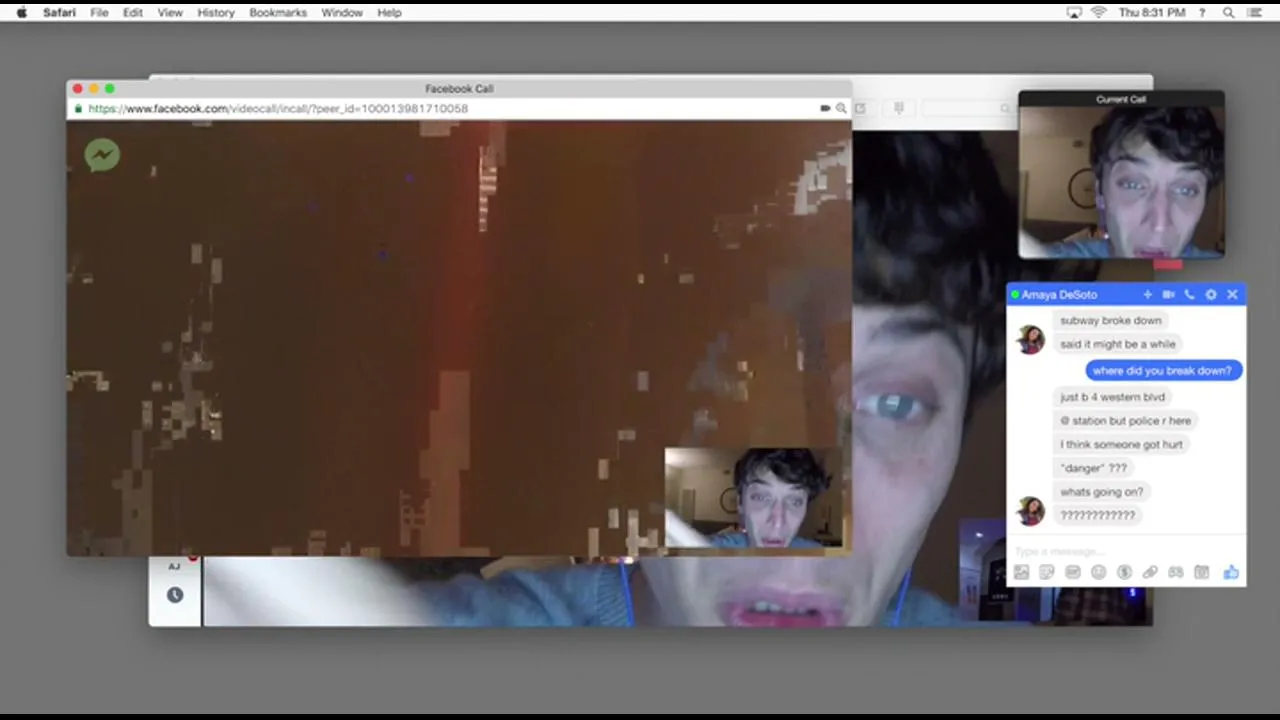
Task: Attach a photo in the chat
Action: (x=1021, y=573)
